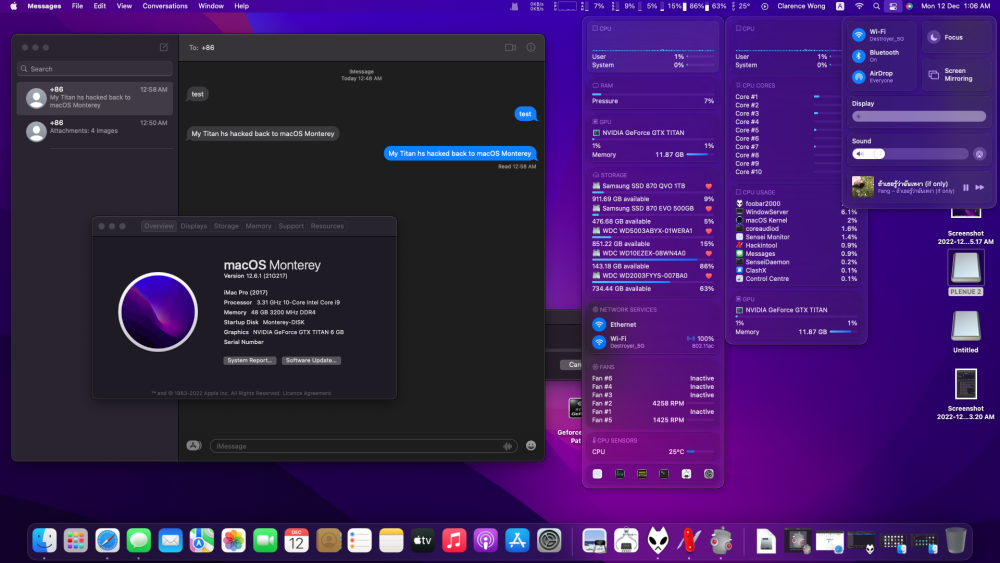Launch Music from the Dock
This screenshot has width=1000, height=563.
pyautogui.click(x=454, y=541)
